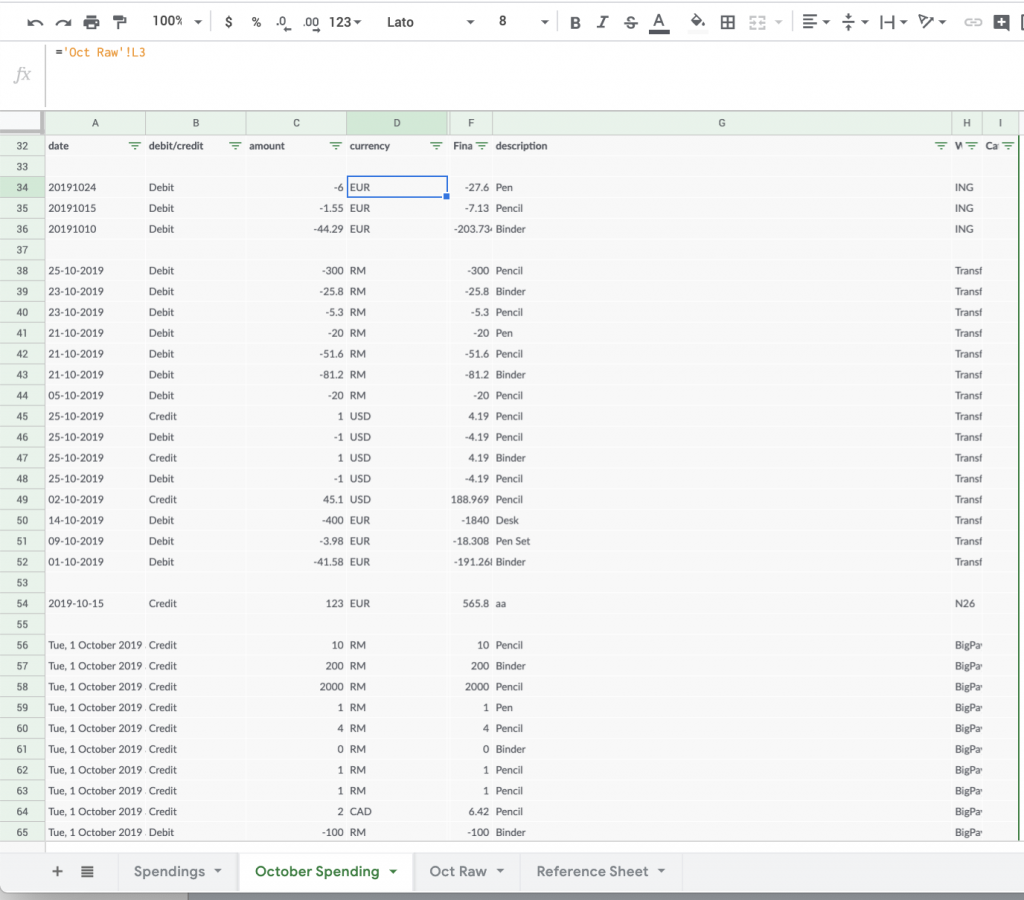Increase decimal places
This screenshot has height=900, width=1024.
click(x=312, y=23)
